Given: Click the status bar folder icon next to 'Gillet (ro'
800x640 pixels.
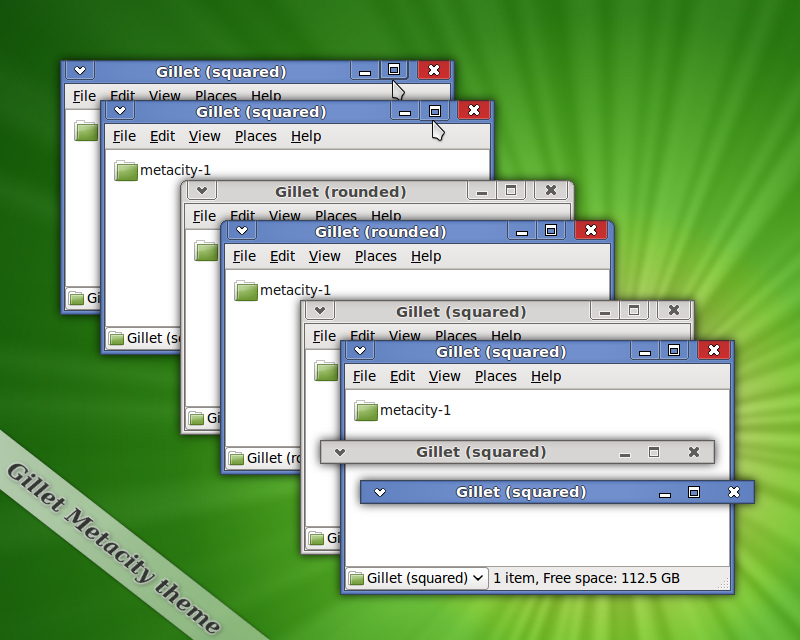Looking at the screenshot, I should tap(236, 458).
